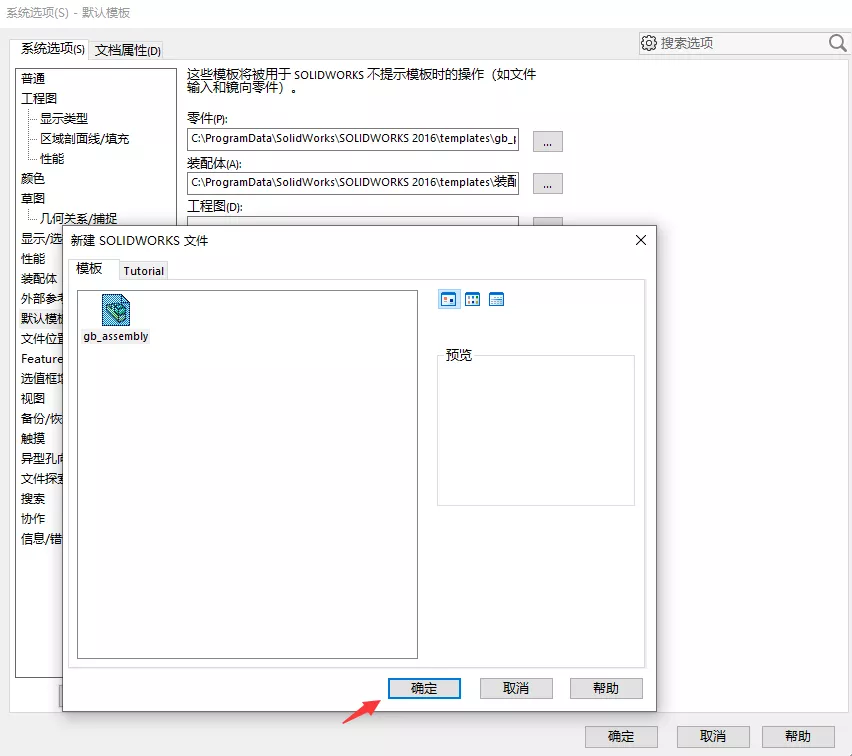852x756 pixels.
Task: Select 备份/恢复 in options tree
Action: coord(42,418)
